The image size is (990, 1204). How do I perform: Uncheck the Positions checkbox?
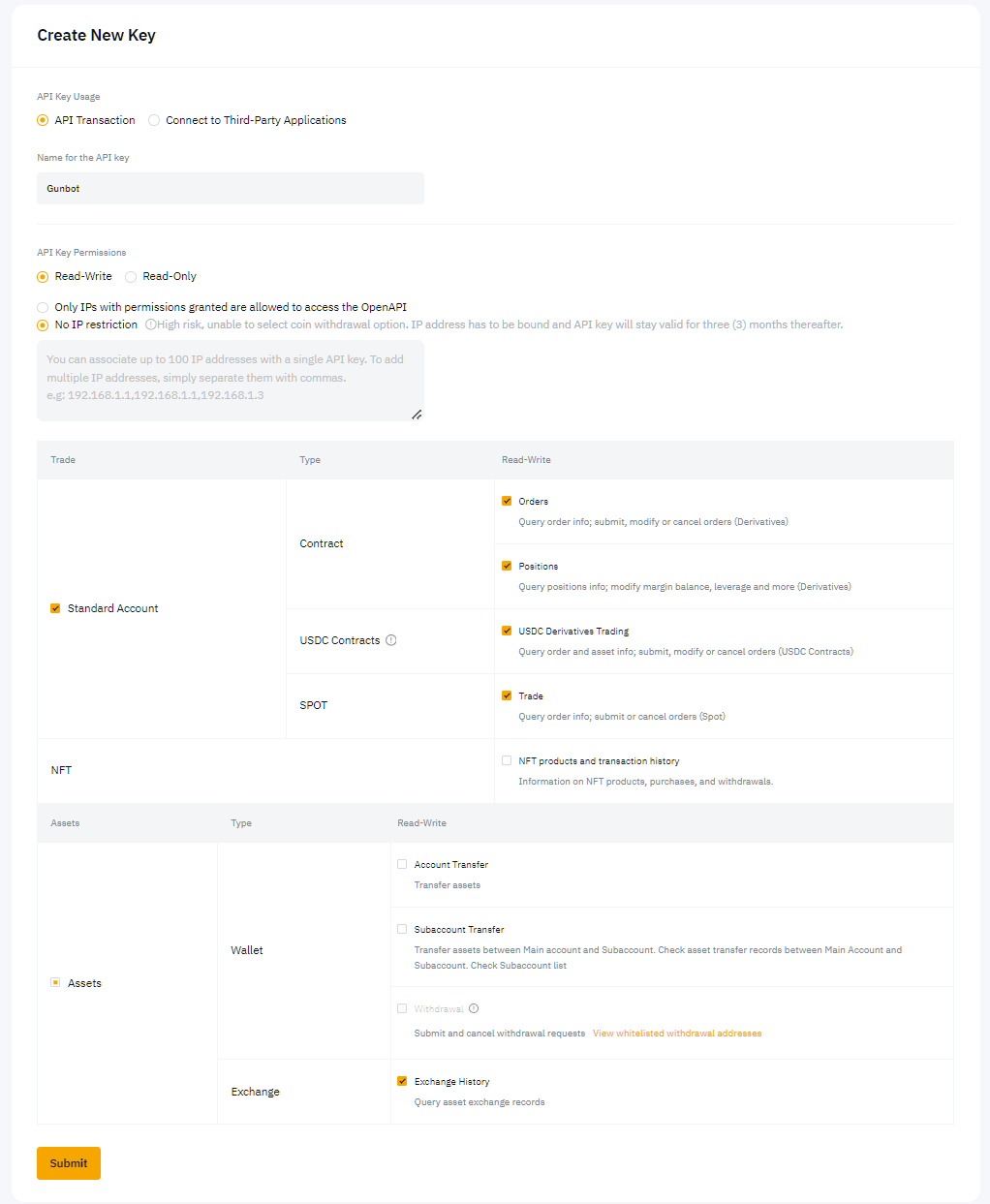tap(507, 566)
